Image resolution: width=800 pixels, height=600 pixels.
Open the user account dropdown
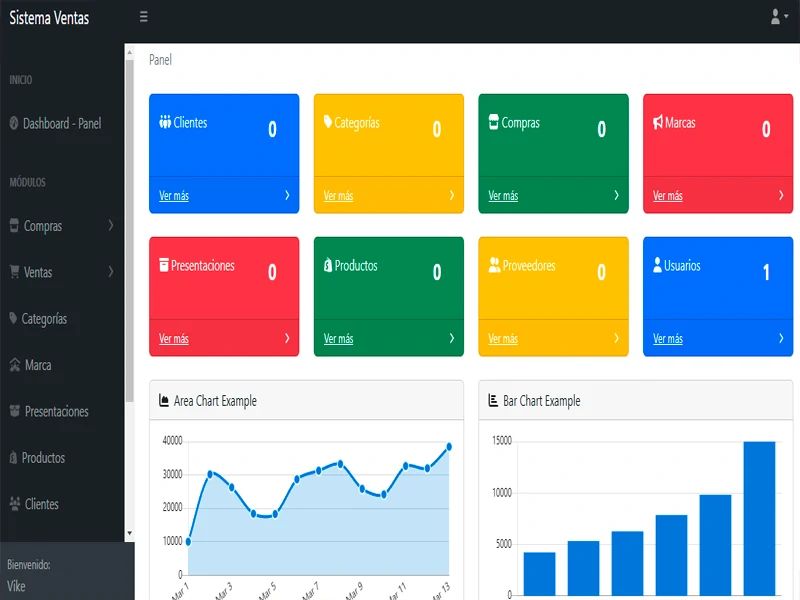[778, 17]
